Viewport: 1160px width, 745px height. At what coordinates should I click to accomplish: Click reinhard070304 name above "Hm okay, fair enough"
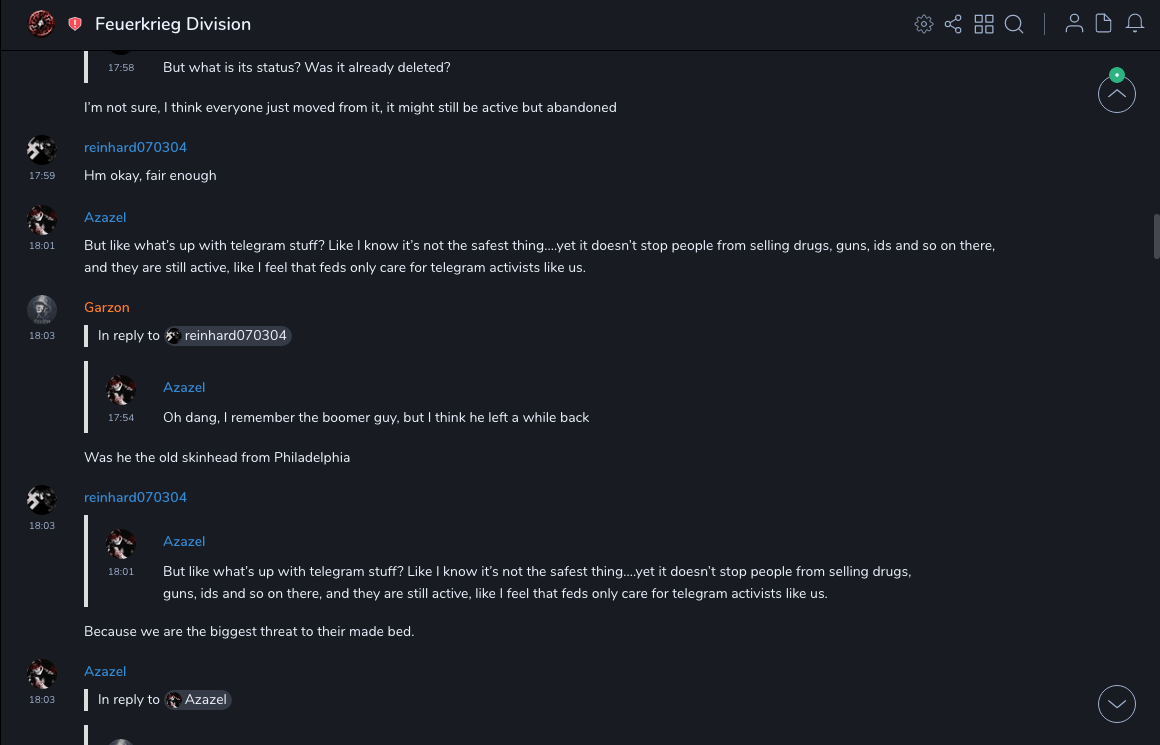tap(135, 147)
